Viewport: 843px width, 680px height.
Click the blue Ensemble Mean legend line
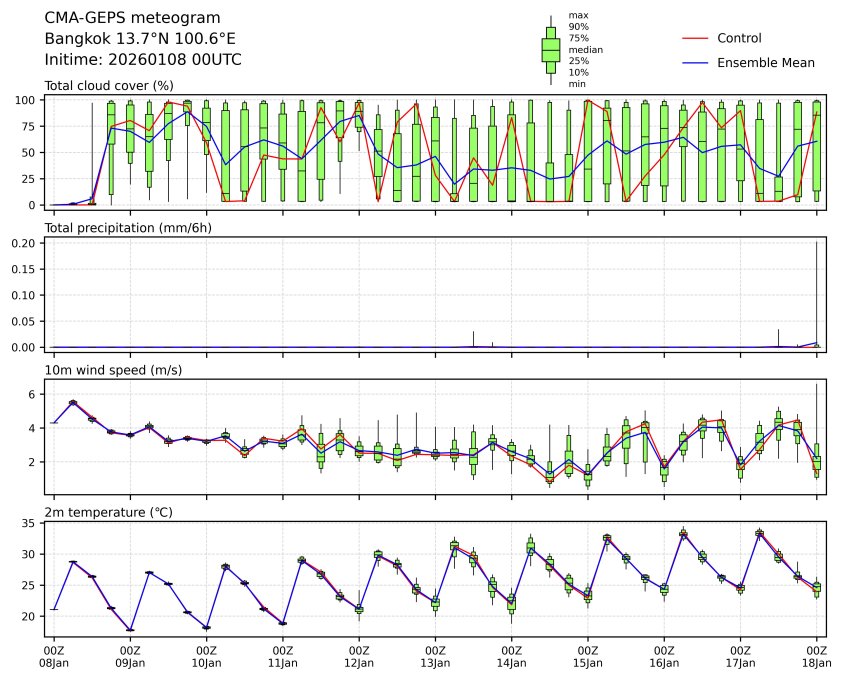694,62
